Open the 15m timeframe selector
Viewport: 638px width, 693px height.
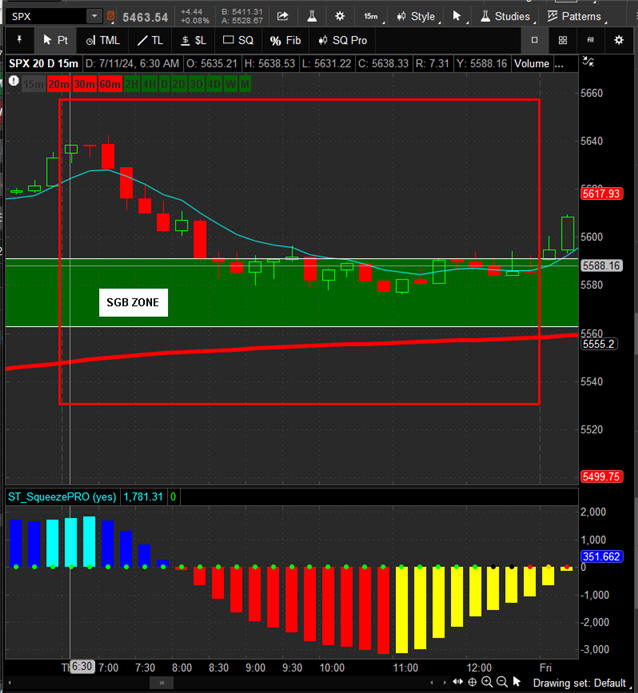pyautogui.click(x=372, y=16)
